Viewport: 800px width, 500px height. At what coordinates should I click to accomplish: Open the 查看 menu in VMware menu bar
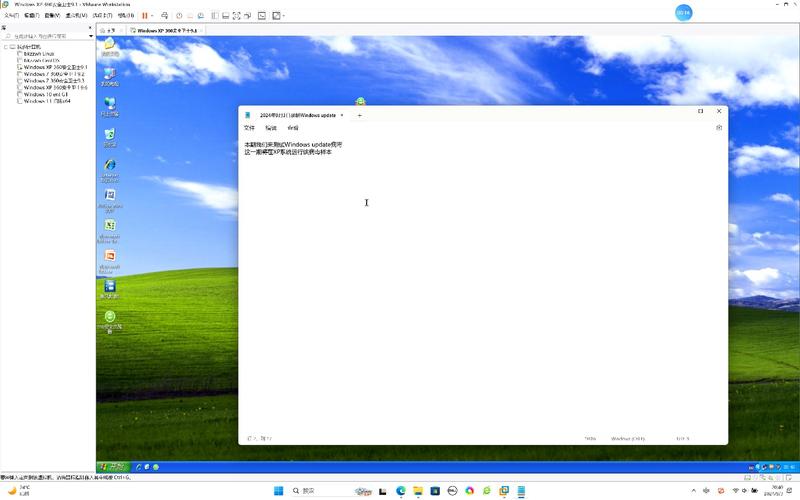(x=52, y=16)
